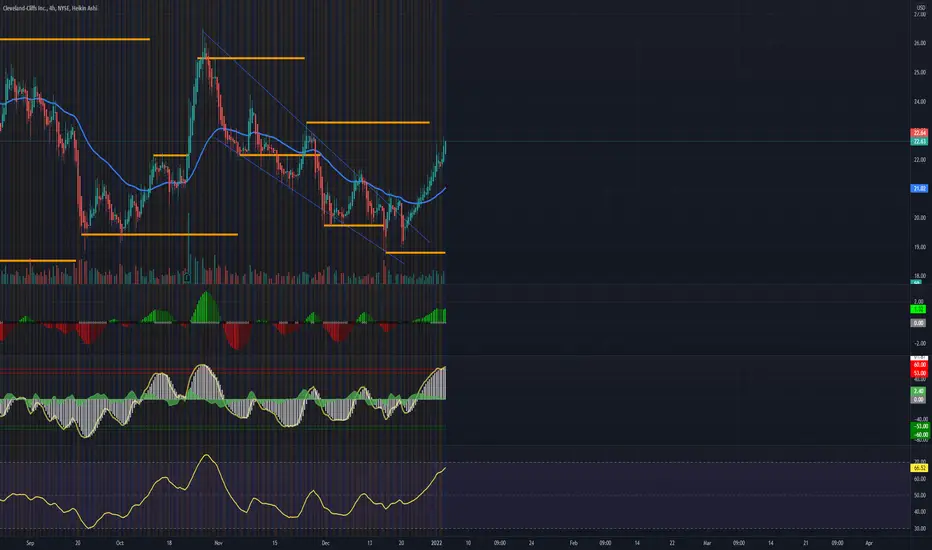Image resolution: width=932 pixels, height=550 pixels.
Task: Click the 19.00 price axis value
Action: click(920, 247)
